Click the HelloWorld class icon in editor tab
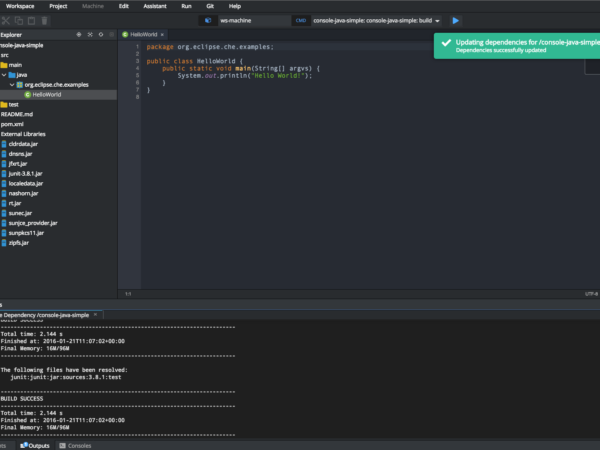The width and height of the screenshot is (600, 450). [x=125, y=34]
